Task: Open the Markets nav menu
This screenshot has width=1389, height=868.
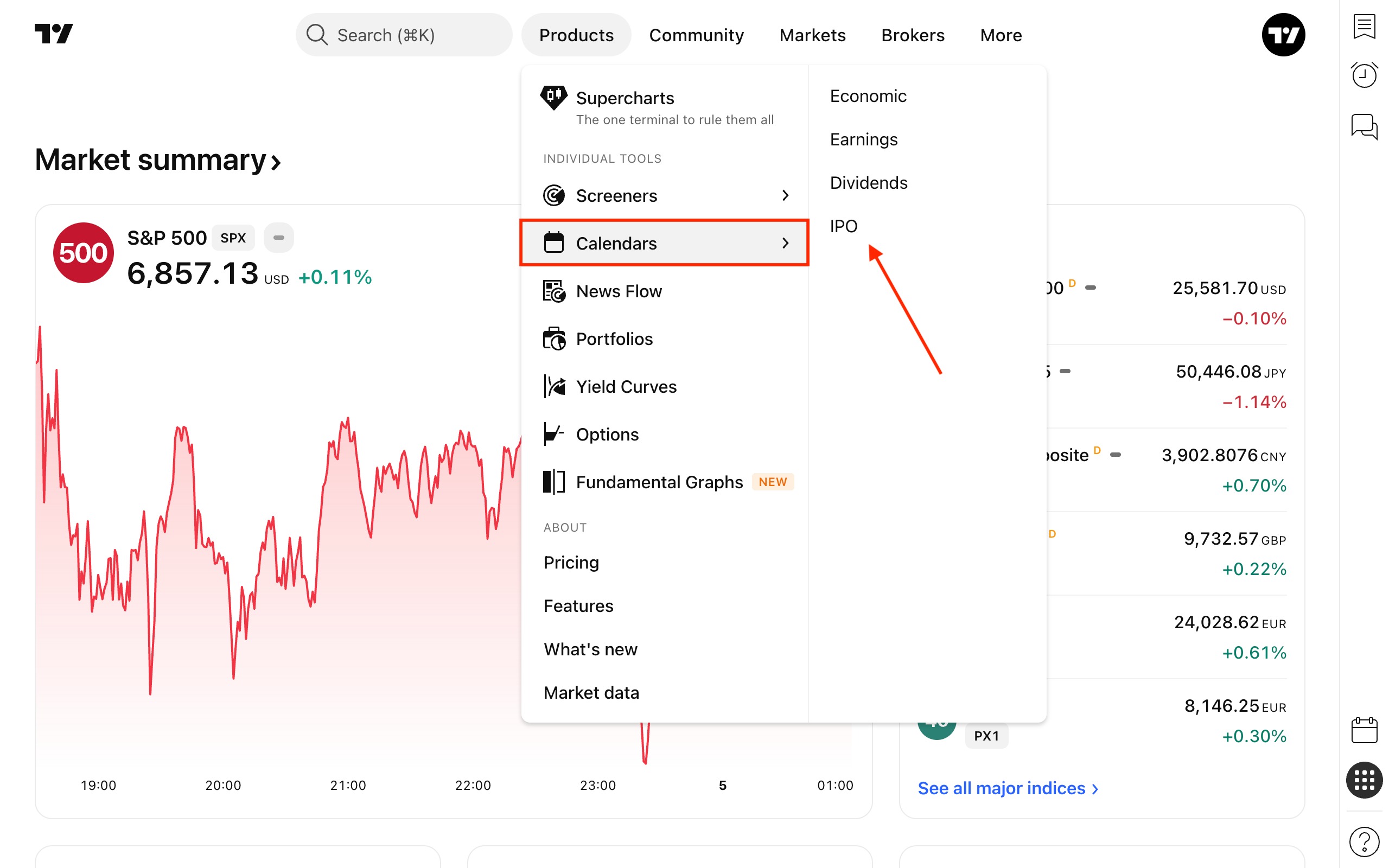Action: click(x=812, y=35)
